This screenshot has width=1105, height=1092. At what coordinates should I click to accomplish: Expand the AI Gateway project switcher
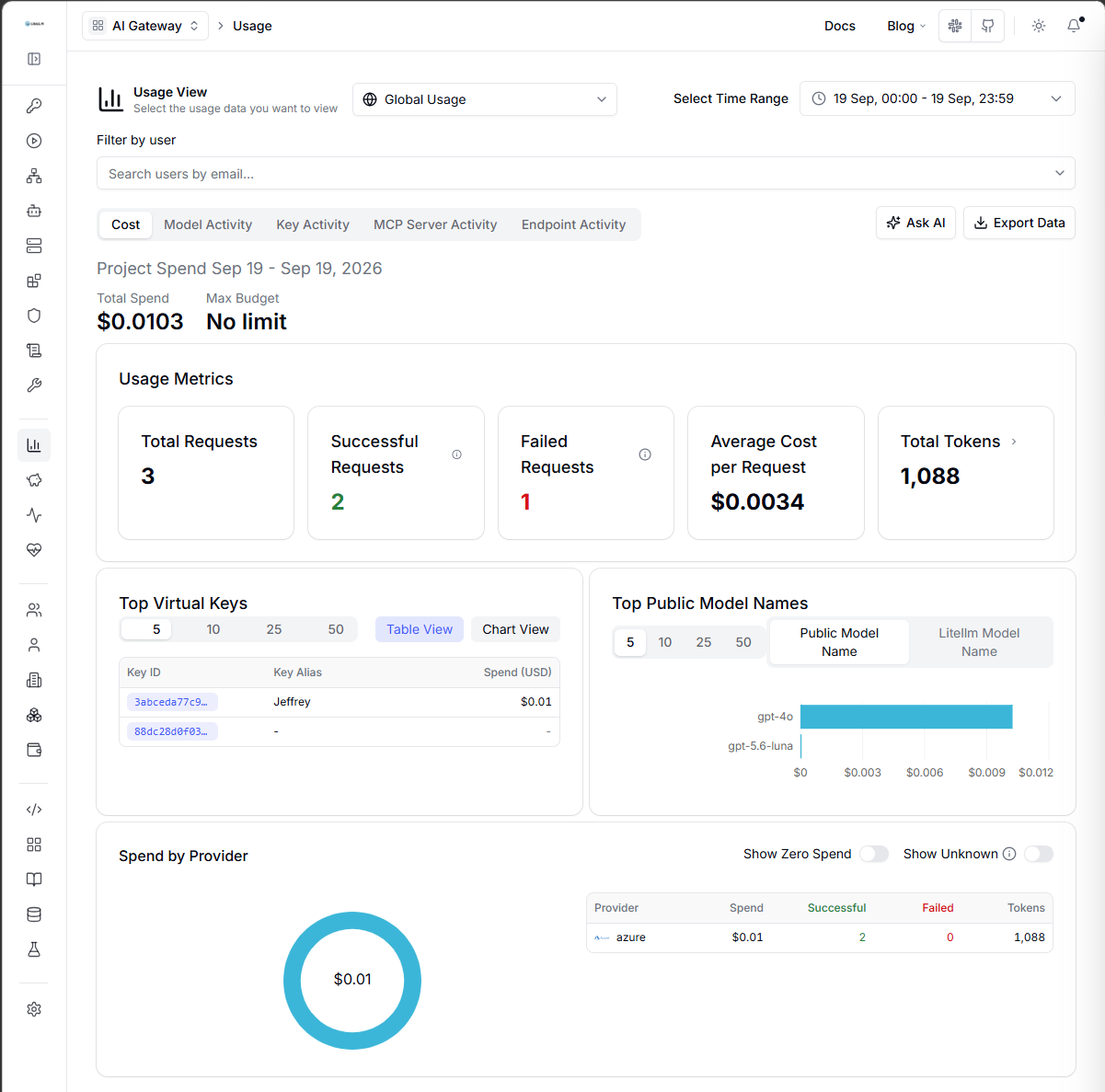click(145, 26)
